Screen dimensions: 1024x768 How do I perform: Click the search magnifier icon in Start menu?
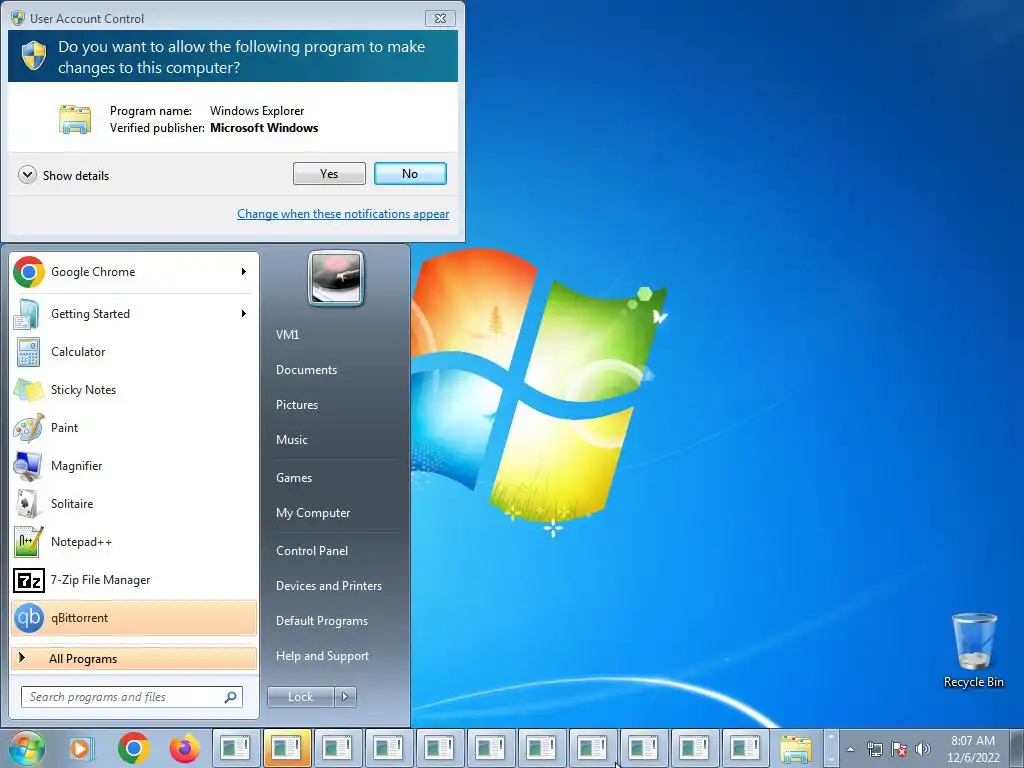pos(231,697)
